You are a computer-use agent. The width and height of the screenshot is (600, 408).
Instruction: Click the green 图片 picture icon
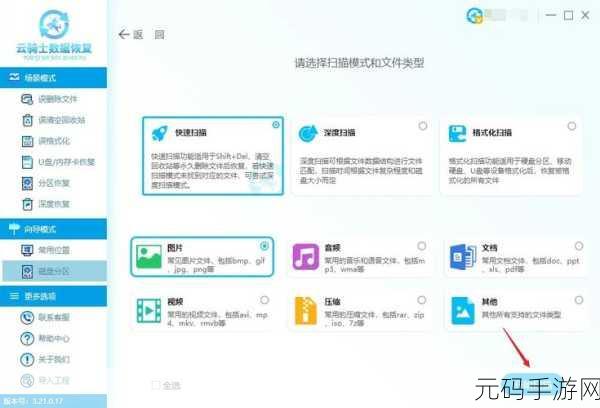(149, 256)
